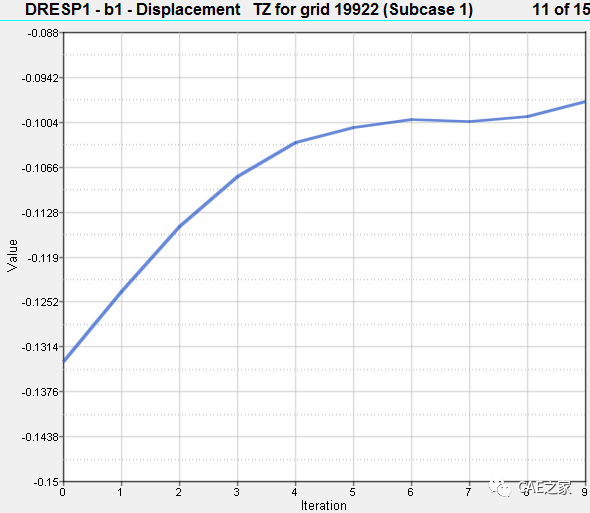Click the Value y-axis label

[x=12, y=256]
